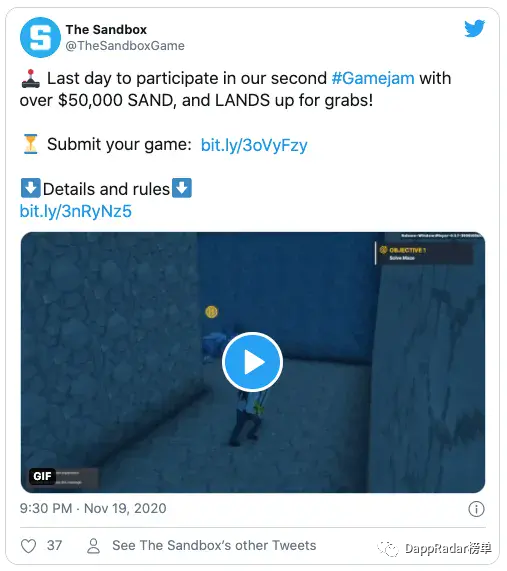Image resolution: width=507 pixels, height=571 pixels.
Task: Click the tweet info circle icon
Action: pos(476,509)
